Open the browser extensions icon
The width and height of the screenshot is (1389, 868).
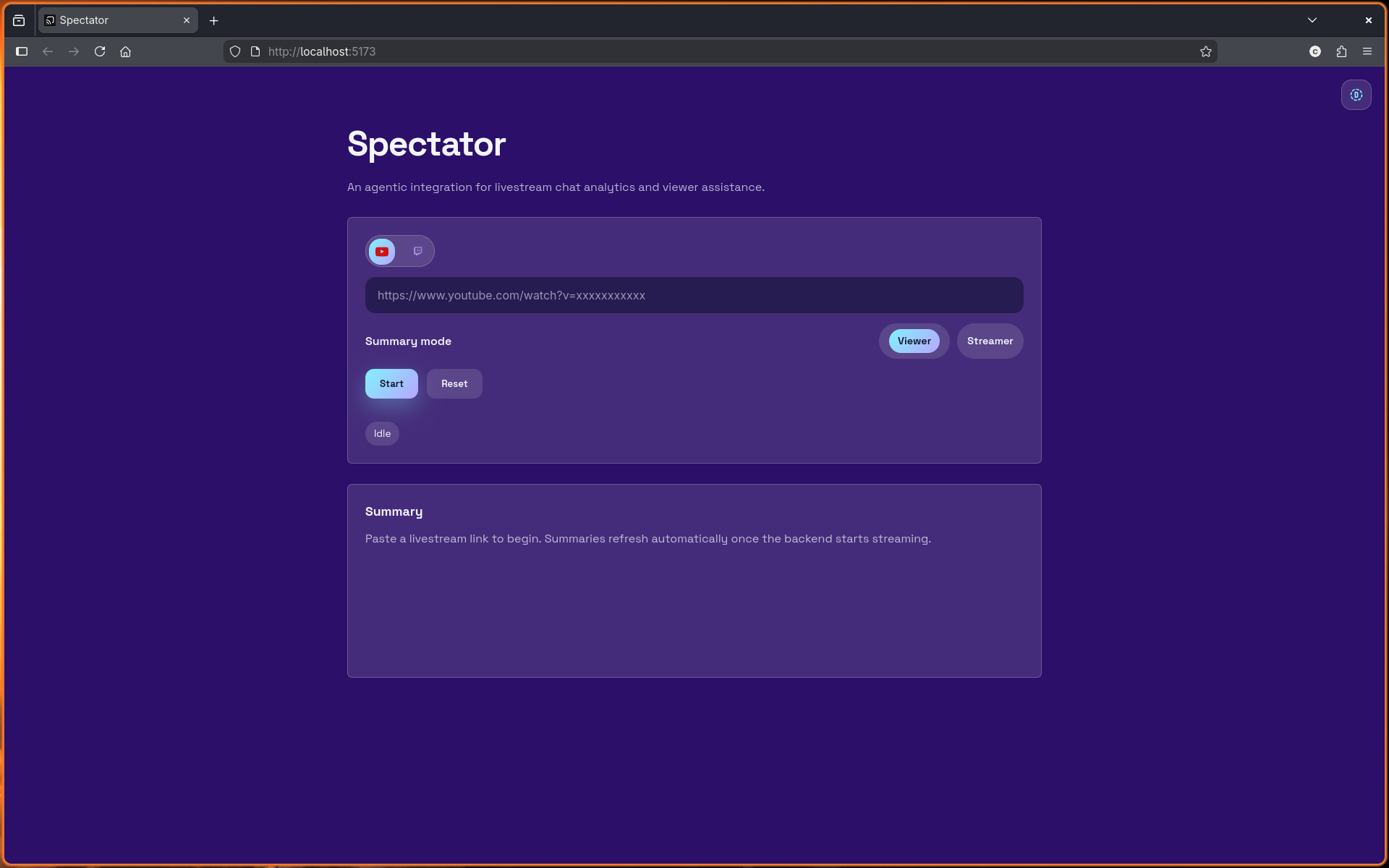(1341, 51)
